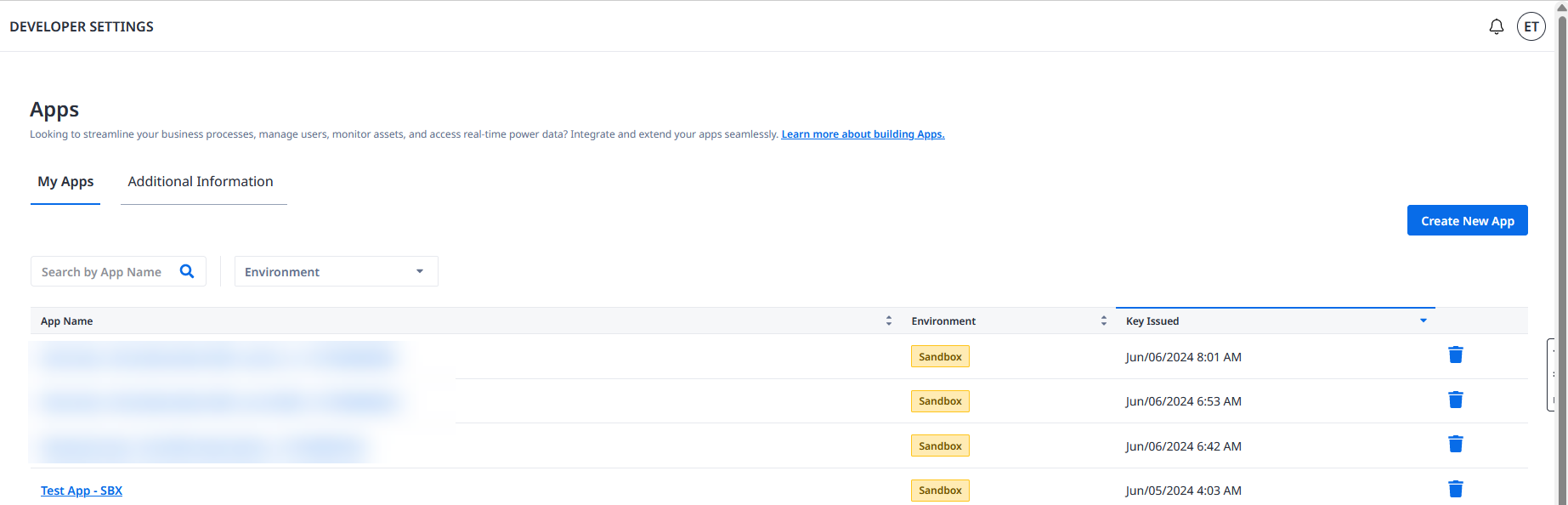This screenshot has height=505, width=1568.
Task: Open the Environment filter dropdown
Action: point(336,271)
